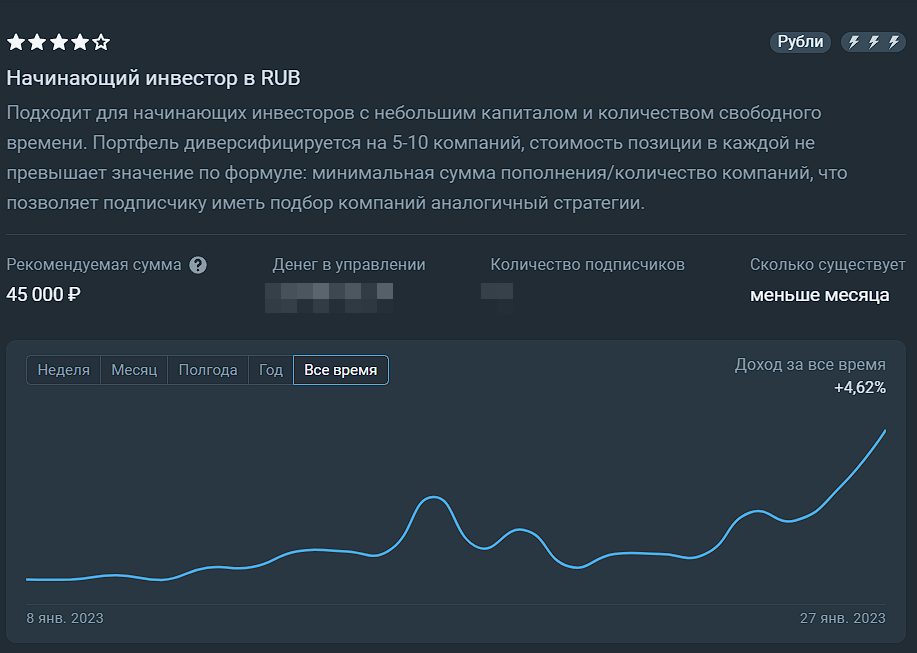This screenshot has width=917, height=653.
Task: Click the Количество подписчиков label
Action: [587, 265]
